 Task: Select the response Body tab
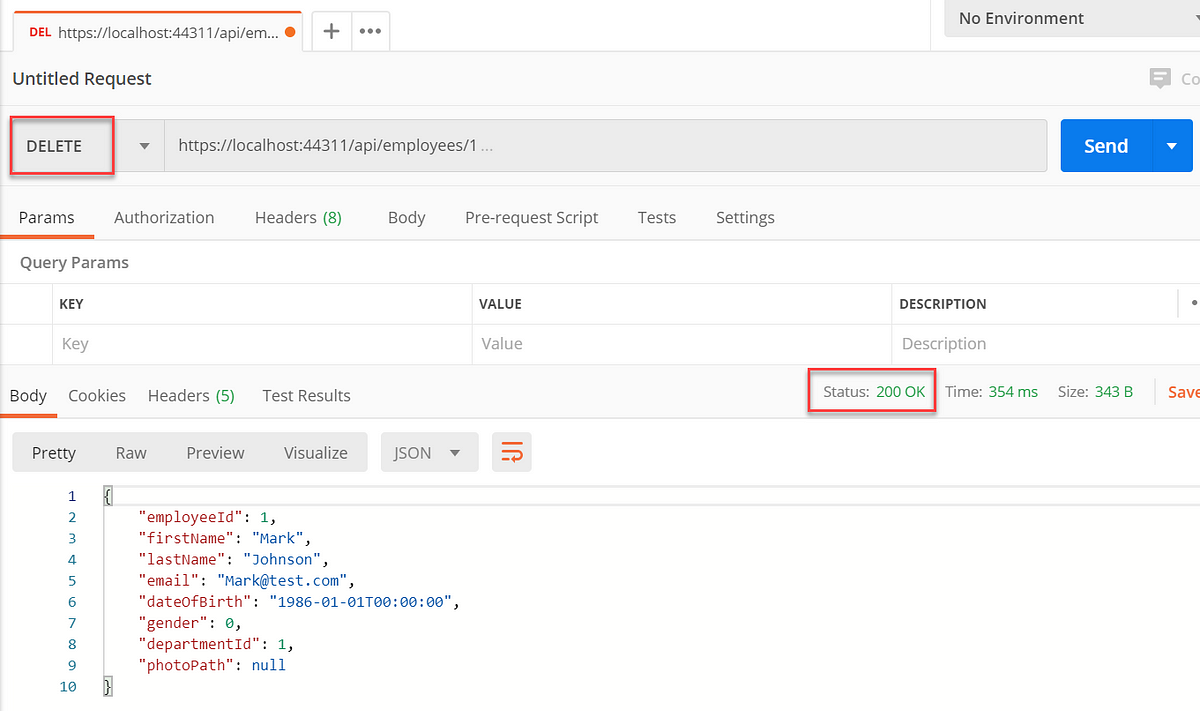click(28, 395)
